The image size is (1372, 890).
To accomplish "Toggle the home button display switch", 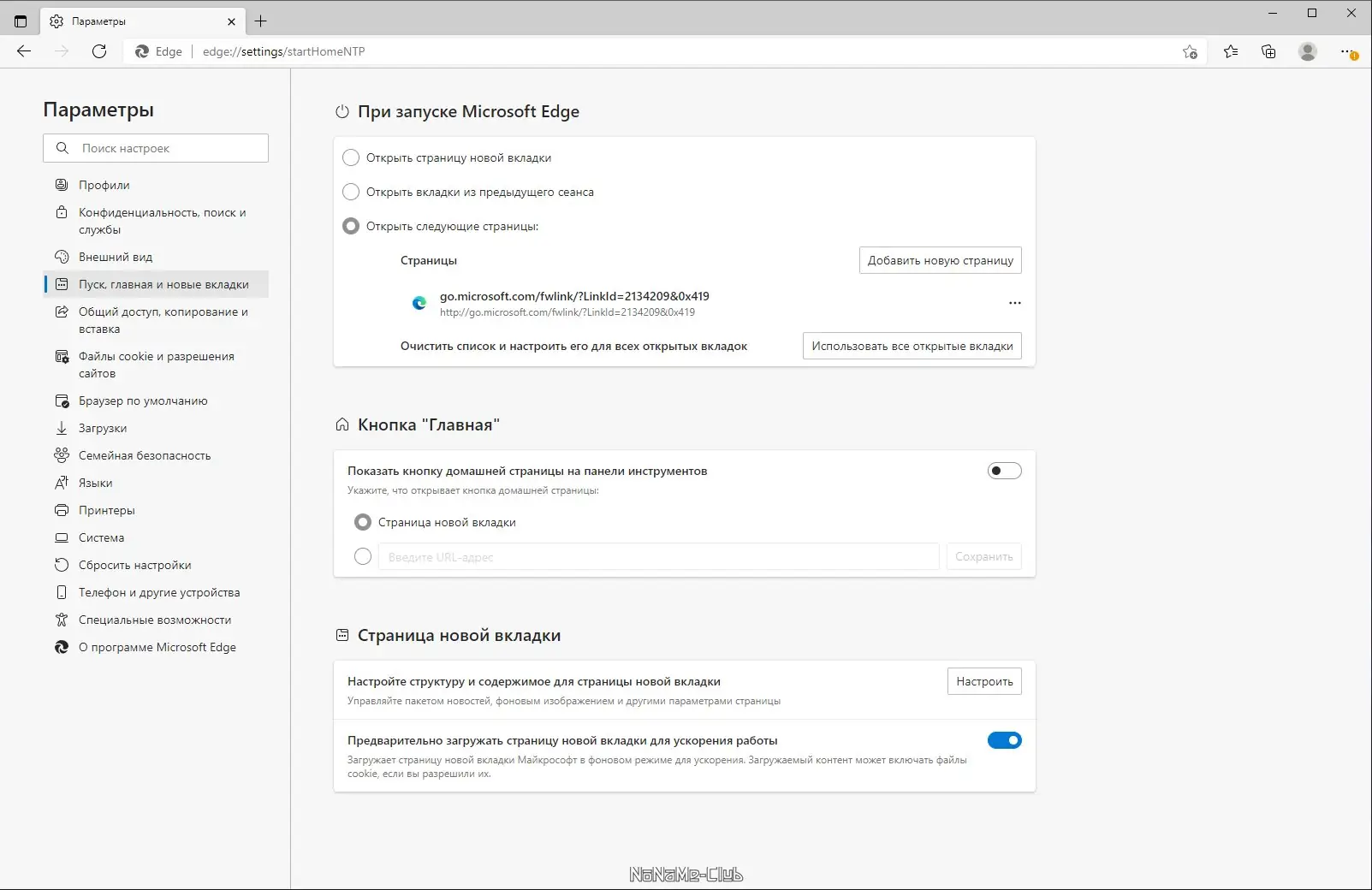I will point(1004,471).
